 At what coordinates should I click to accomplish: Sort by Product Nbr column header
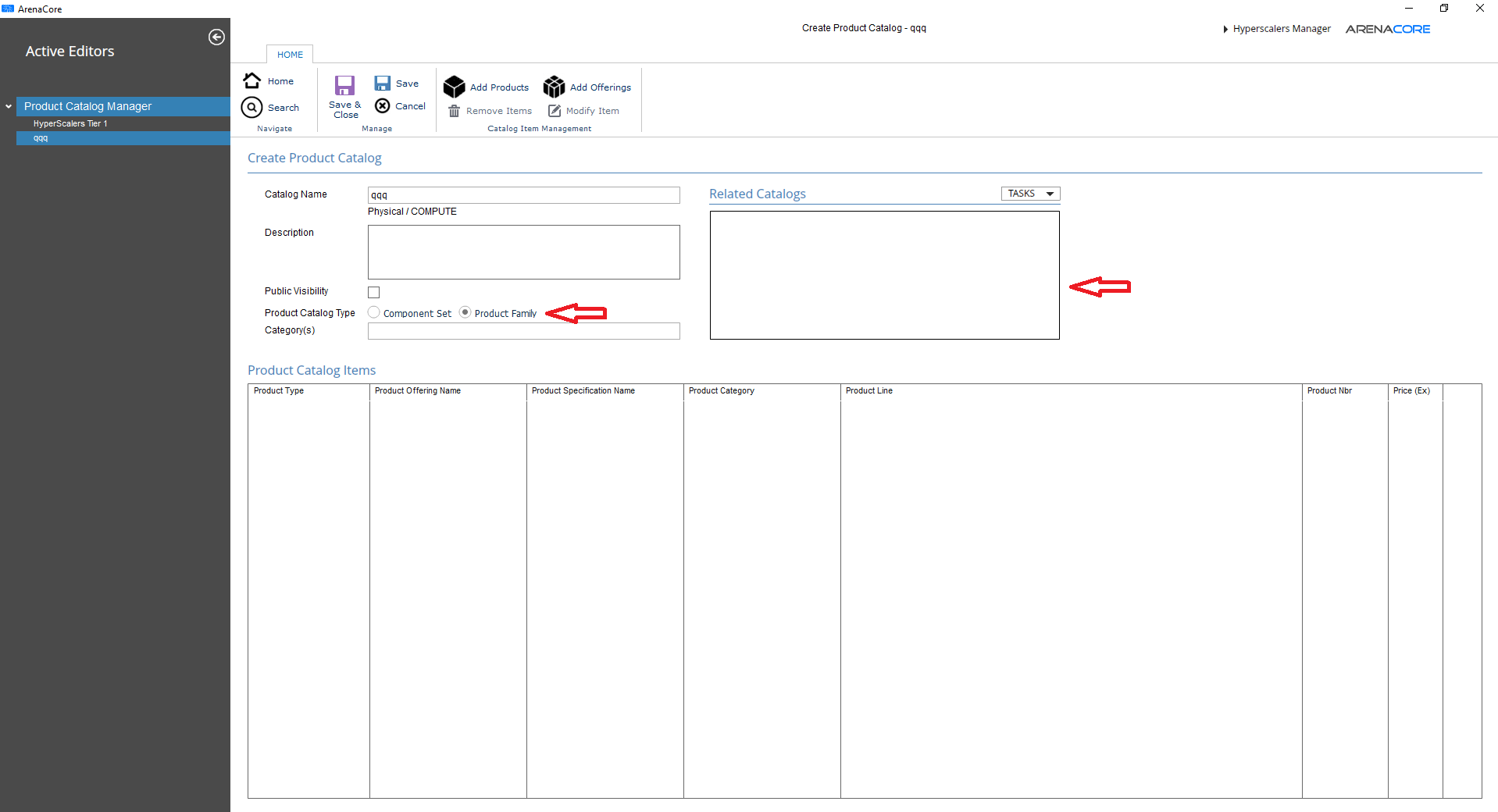(x=1345, y=391)
